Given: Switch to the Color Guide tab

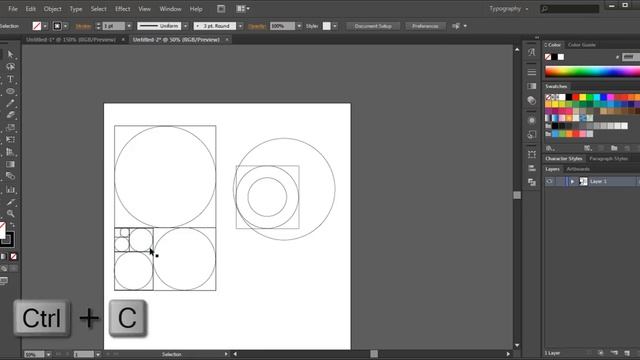Looking at the screenshot, I should click(582, 45).
